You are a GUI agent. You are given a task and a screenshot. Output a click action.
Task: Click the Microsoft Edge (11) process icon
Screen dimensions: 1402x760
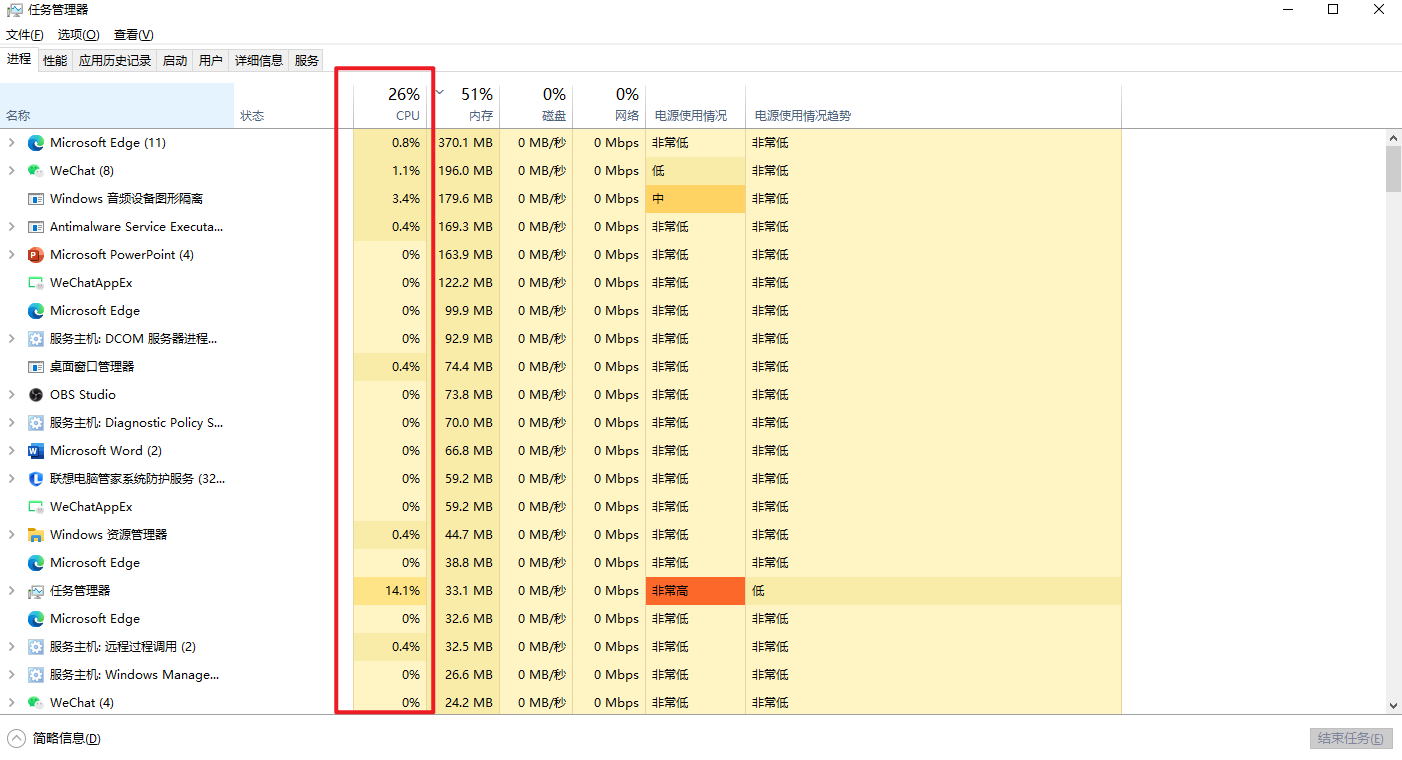(36, 143)
